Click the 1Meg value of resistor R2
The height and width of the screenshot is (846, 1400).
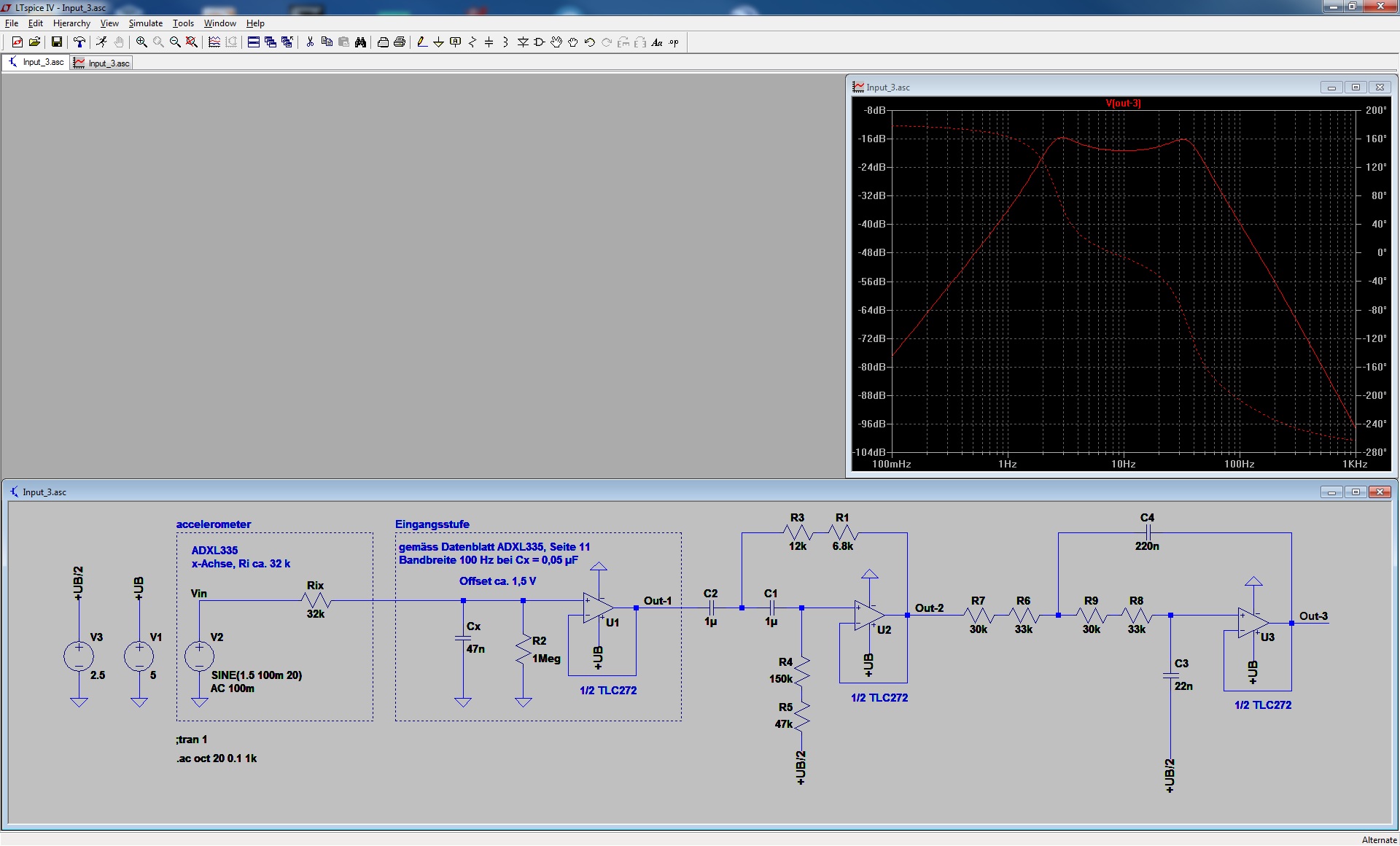[546, 659]
